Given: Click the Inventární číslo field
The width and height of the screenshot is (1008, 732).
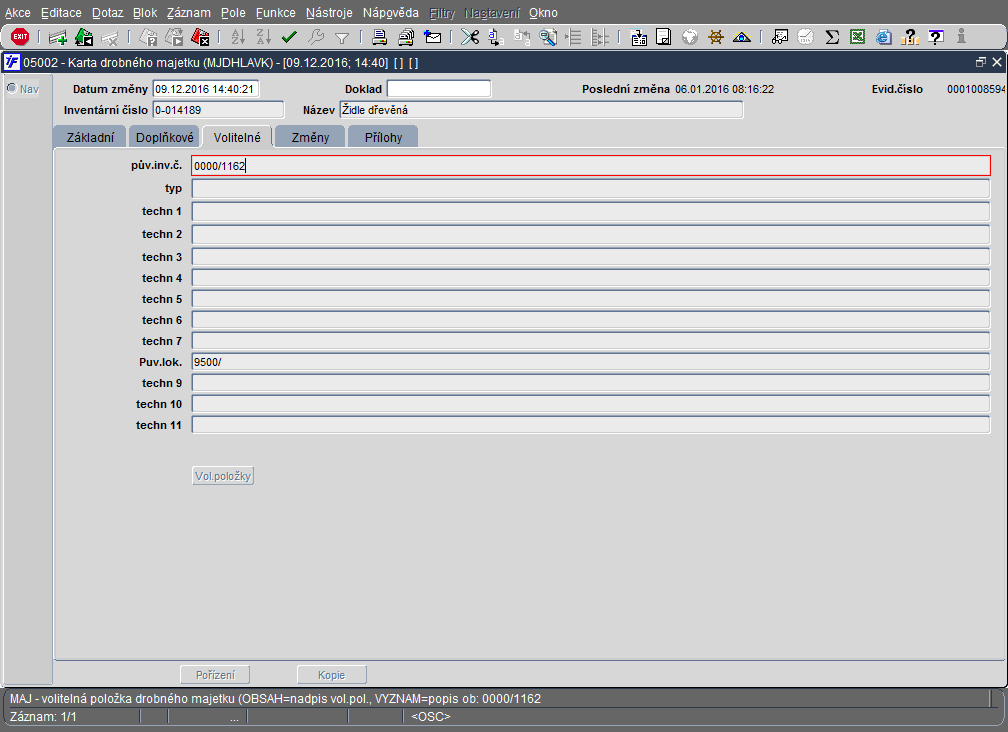Looking at the screenshot, I should (x=218, y=110).
